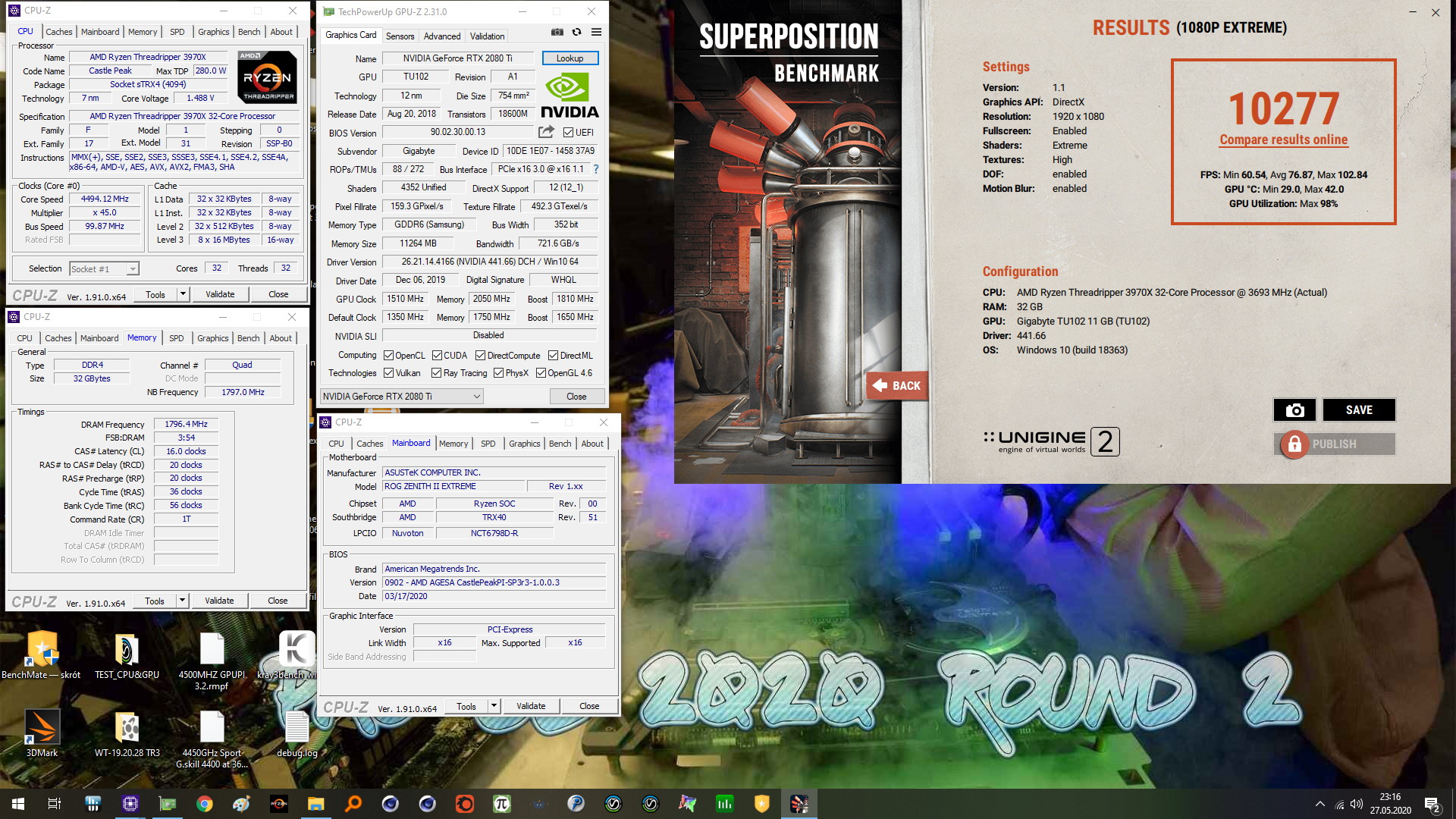Toggle the CUDA checkbox
The width and height of the screenshot is (1456, 819).
click(x=437, y=356)
